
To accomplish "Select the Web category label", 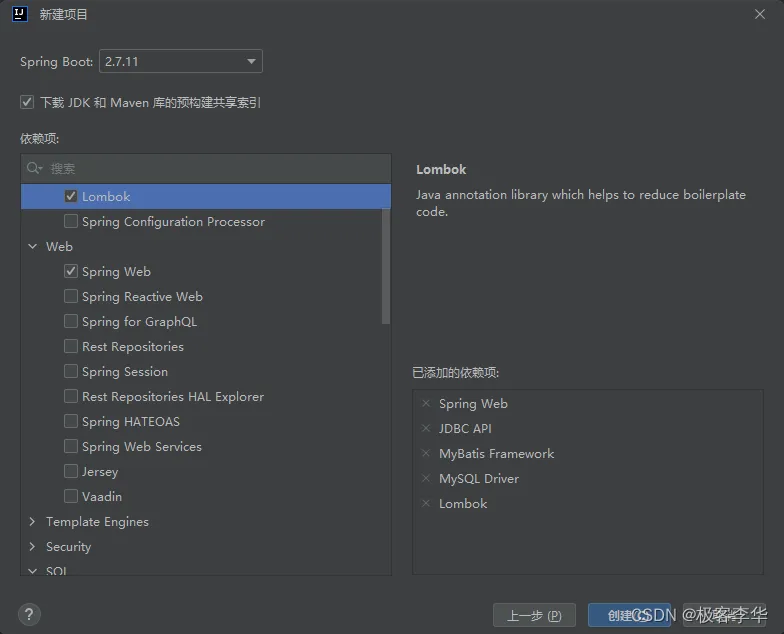I will click(x=60, y=246).
